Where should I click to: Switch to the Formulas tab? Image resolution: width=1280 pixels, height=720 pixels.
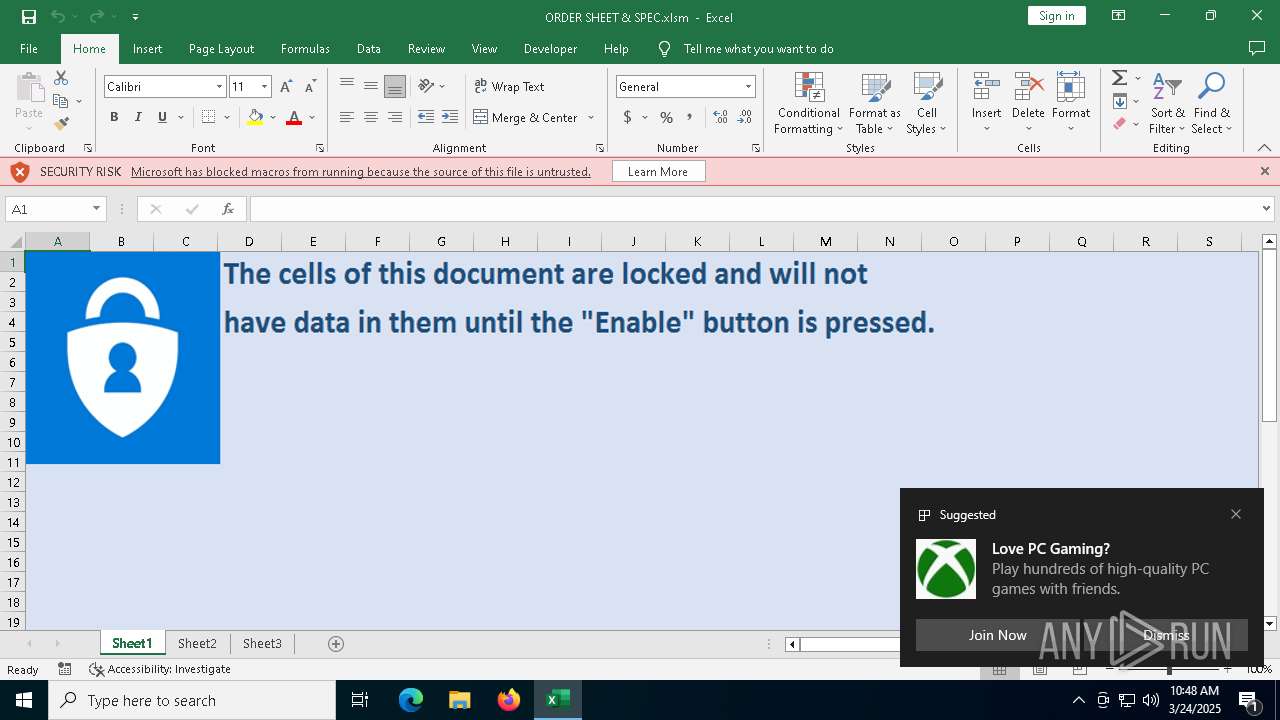[x=305, y=48]
